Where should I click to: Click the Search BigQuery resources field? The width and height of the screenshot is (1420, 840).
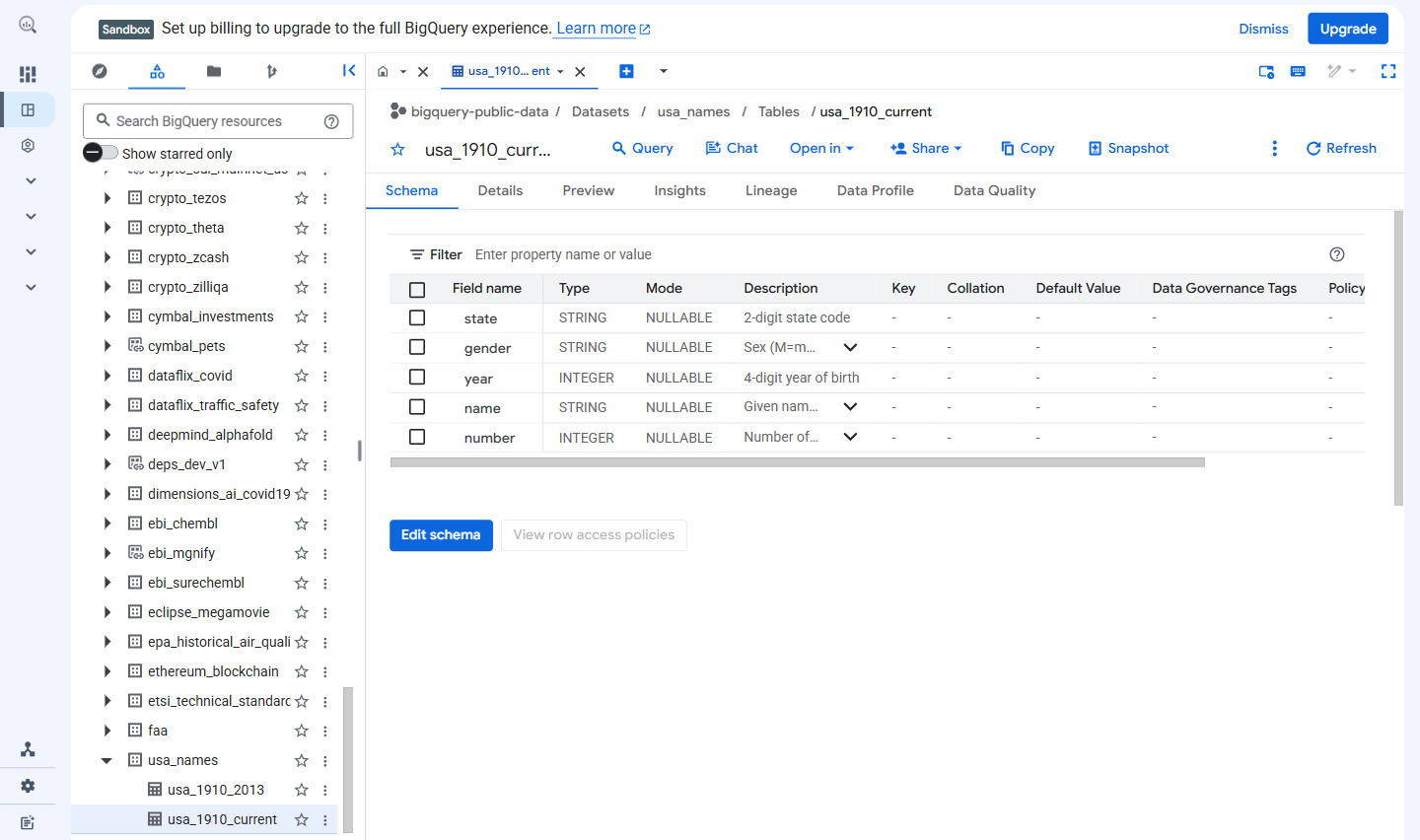coord(218,121)
